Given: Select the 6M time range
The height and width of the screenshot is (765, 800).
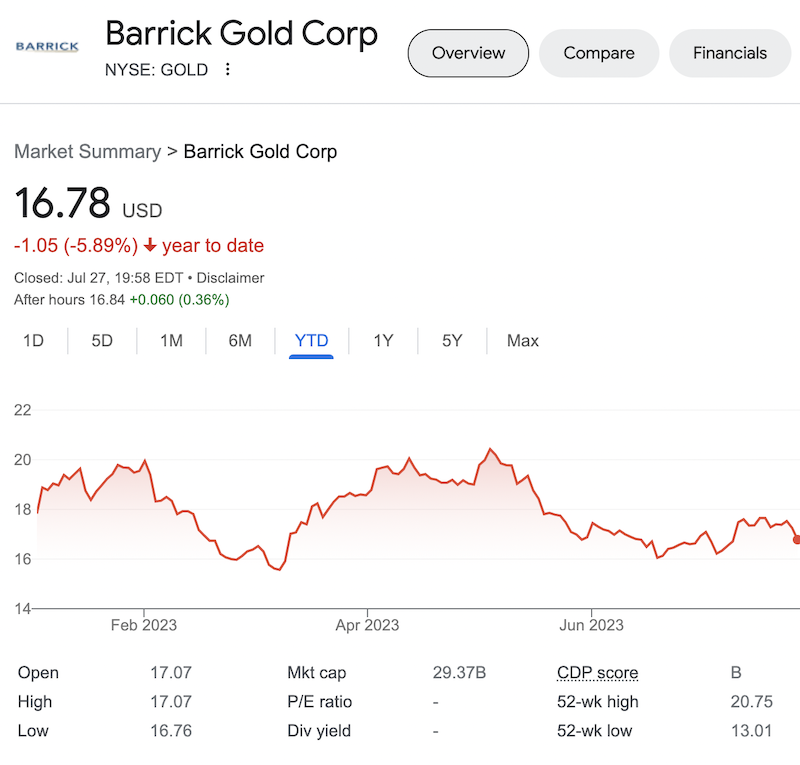Looking at the screenshot, I should [x=240, y=340].
